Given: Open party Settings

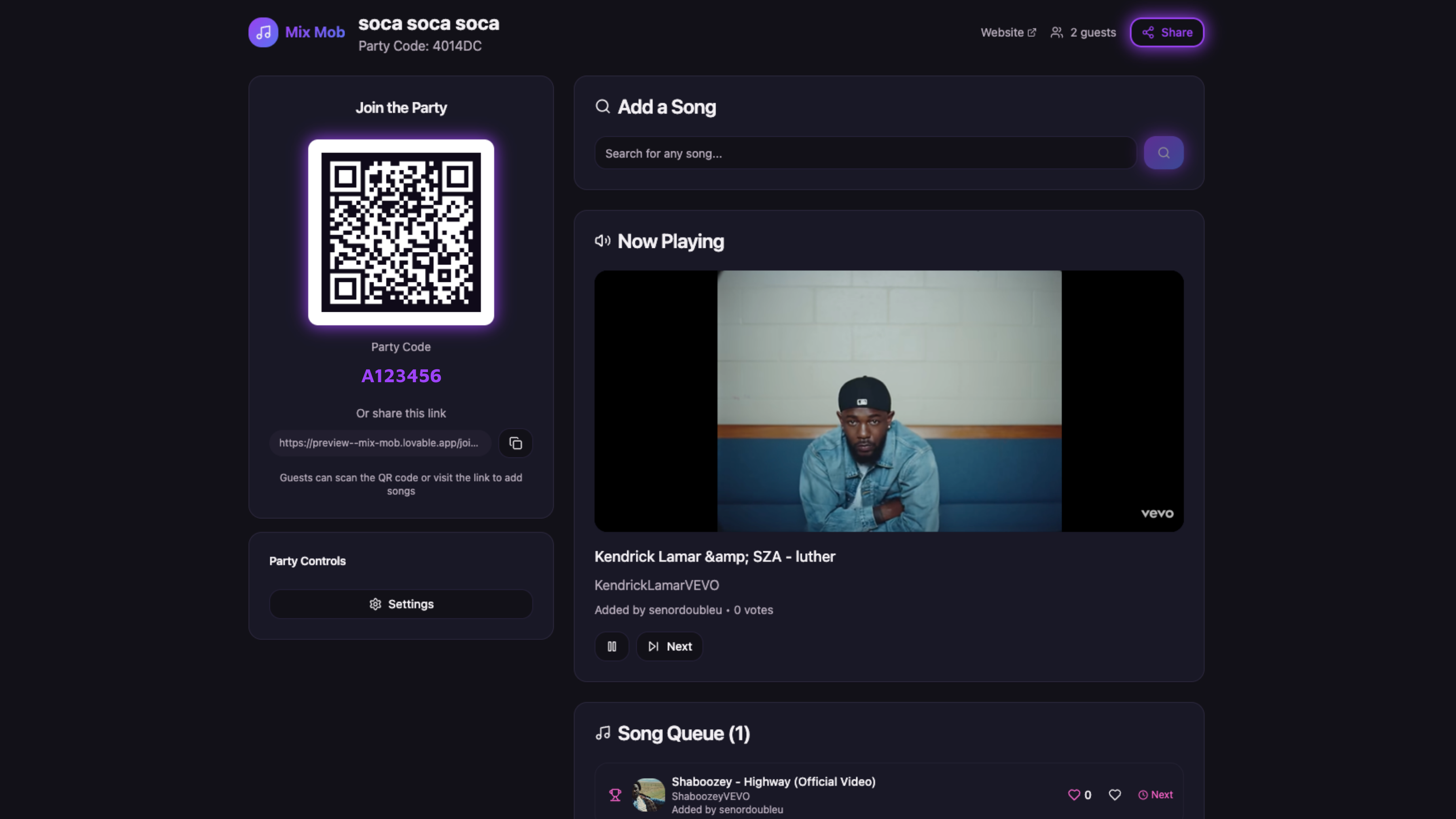Looking at the screenshot, I should (401, 604).
